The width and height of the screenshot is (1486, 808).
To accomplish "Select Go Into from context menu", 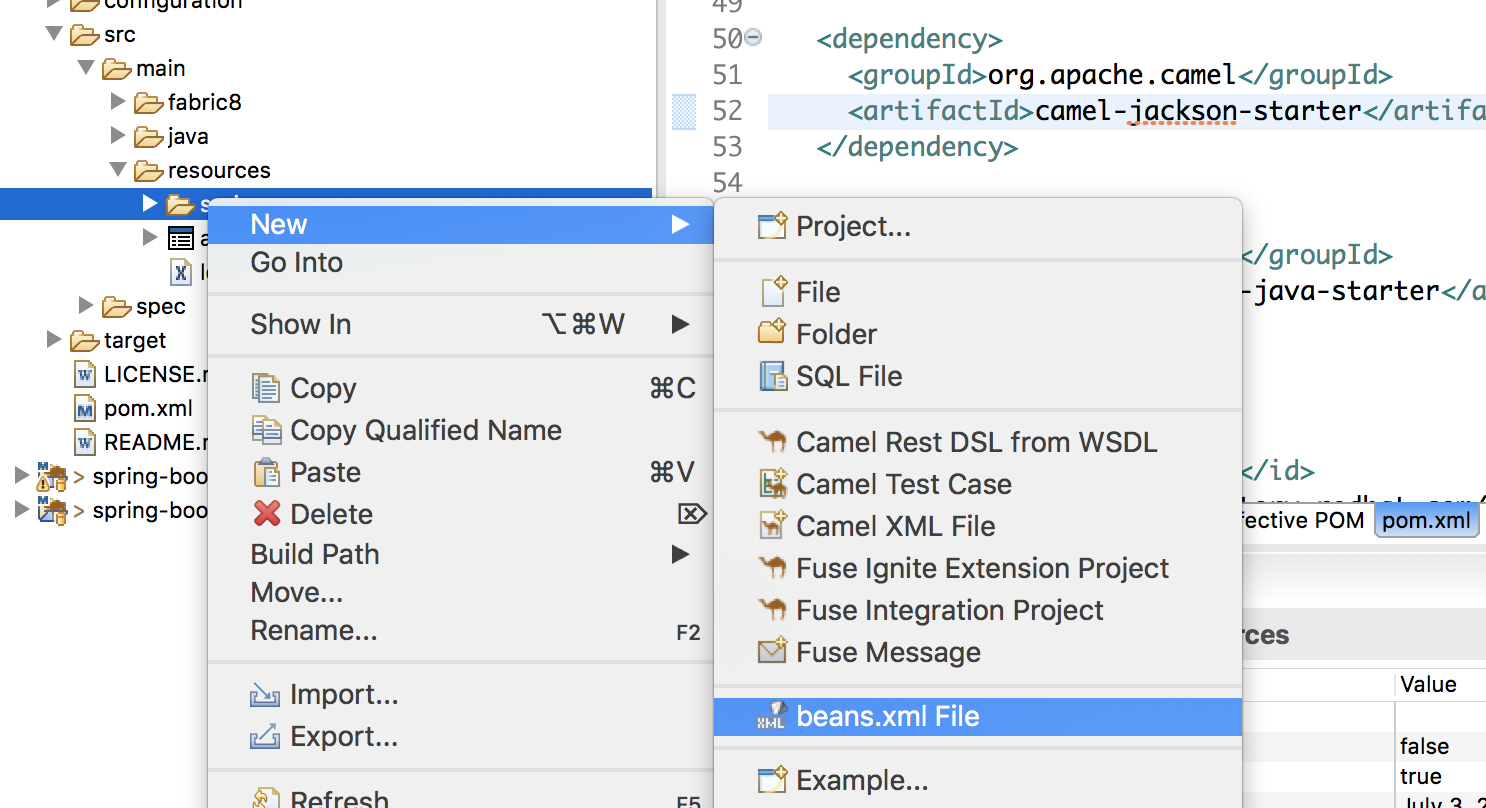I will pyautogui.click(x=296, y=262).
